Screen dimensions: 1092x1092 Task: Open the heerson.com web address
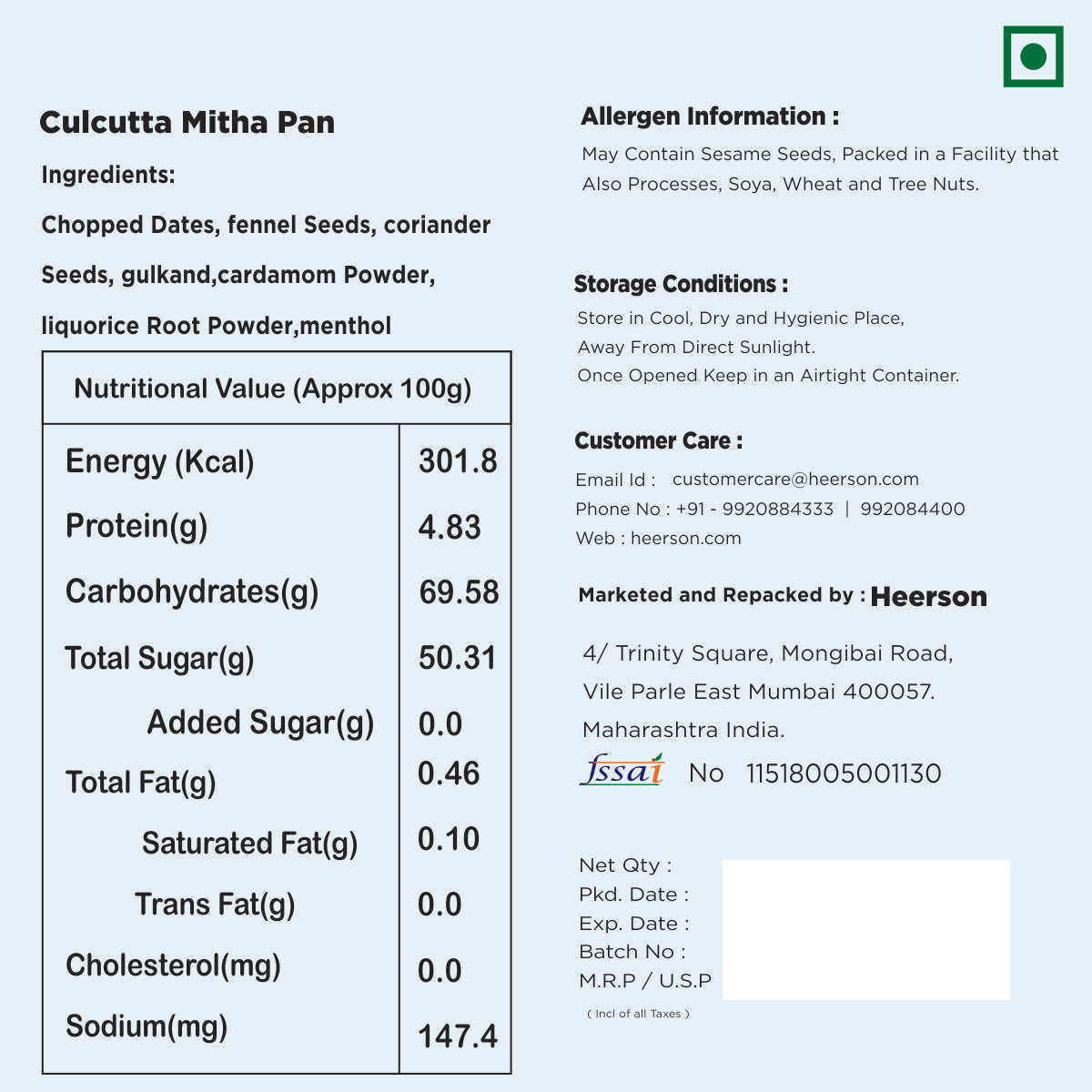(685, 538)
